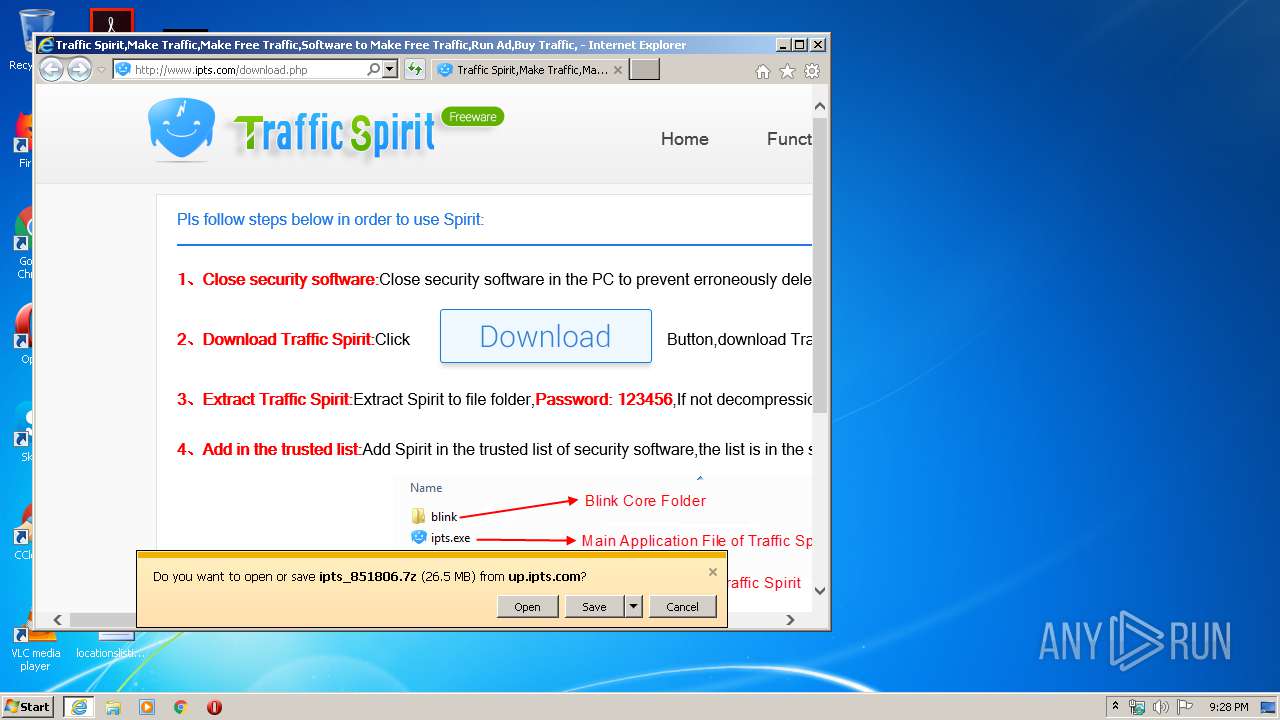Image resolution: width=1280 pixels, height=720 pixels.
Task: Click the 'Password: 123456' text
Action: coord(604,399)
